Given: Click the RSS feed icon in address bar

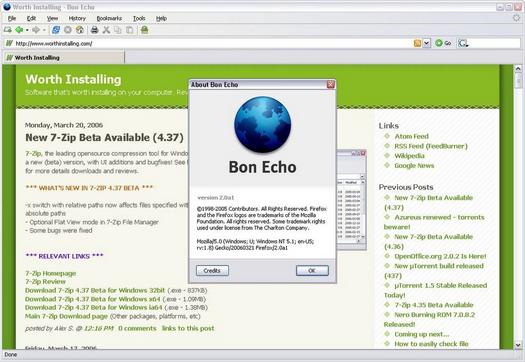Looking at the screenshot, I should [417, 43].
